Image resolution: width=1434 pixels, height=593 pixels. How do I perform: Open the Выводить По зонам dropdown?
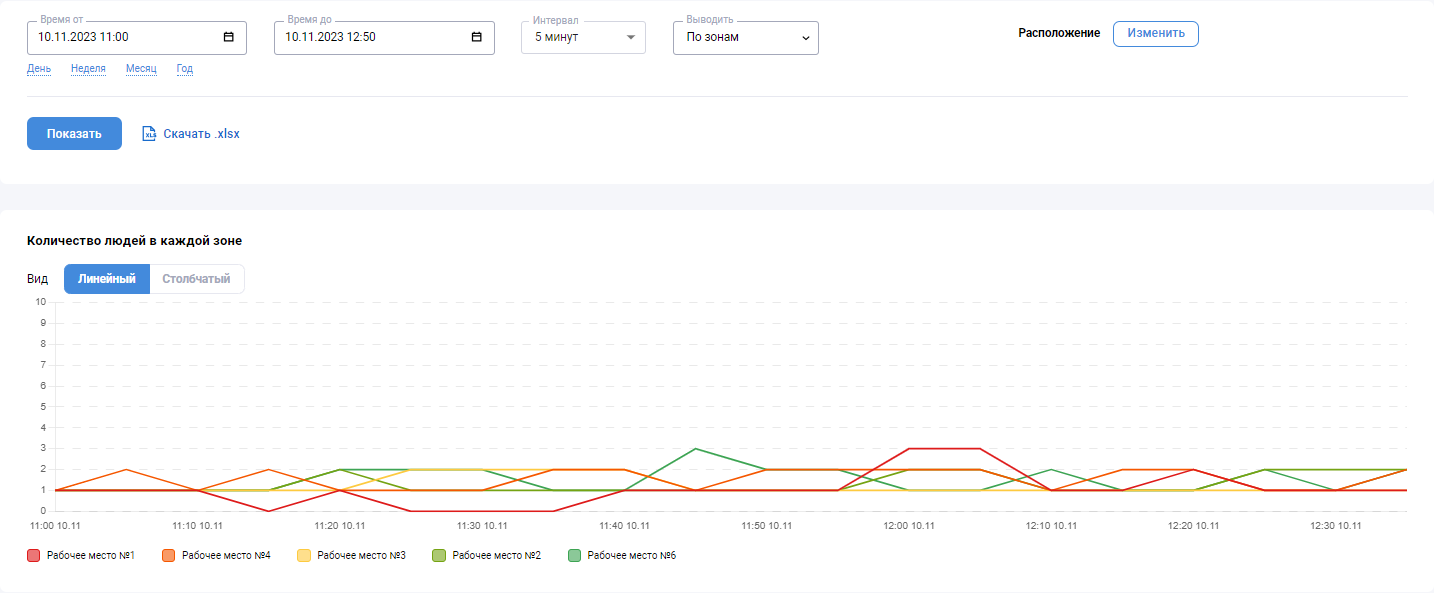coord(746,38)
